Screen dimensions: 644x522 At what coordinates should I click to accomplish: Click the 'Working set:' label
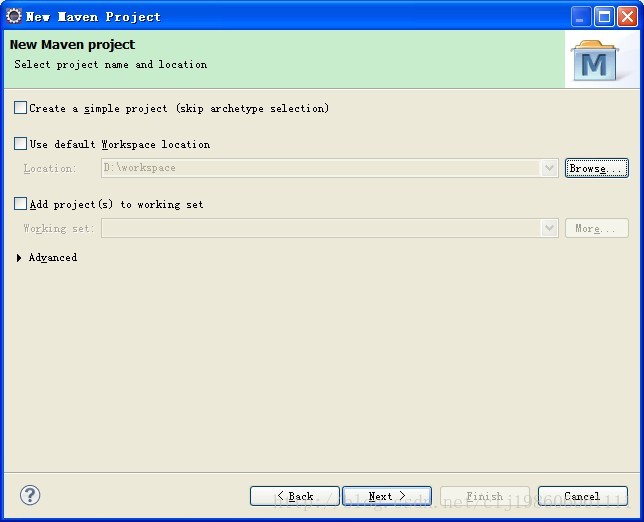[59, 228]
